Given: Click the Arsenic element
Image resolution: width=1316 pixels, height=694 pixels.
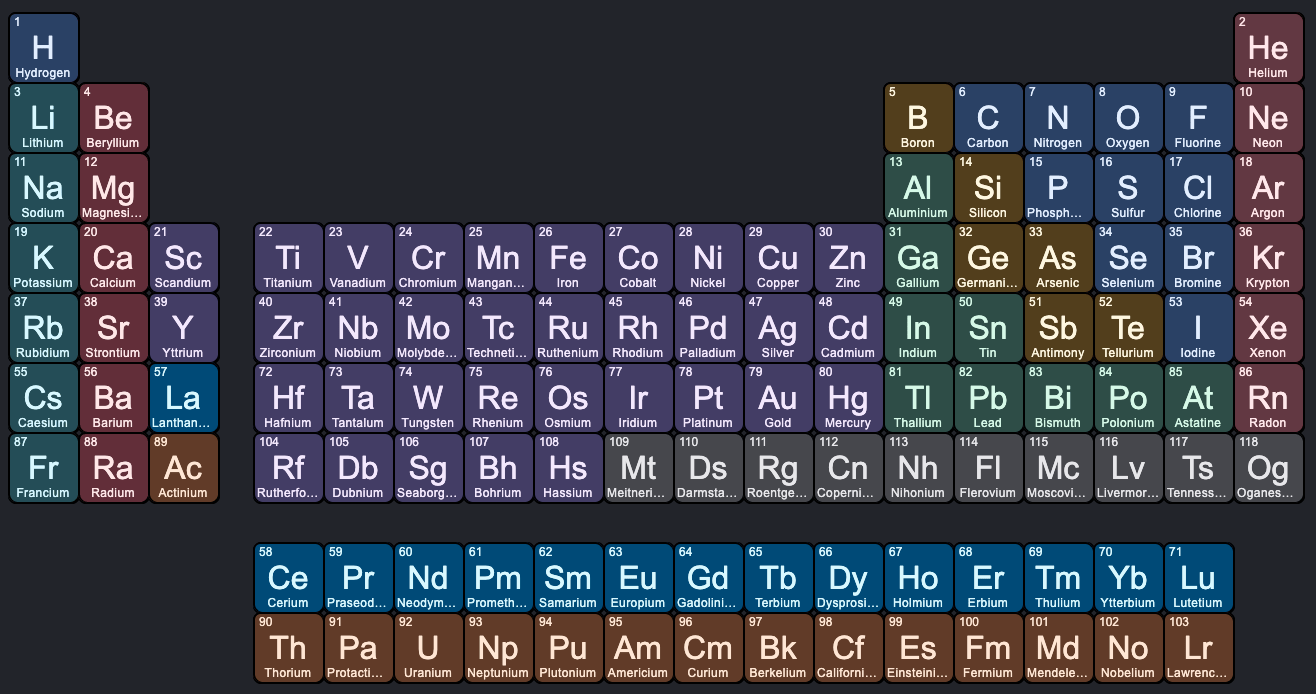Looking at the screenshot, I should [1058, 258].
